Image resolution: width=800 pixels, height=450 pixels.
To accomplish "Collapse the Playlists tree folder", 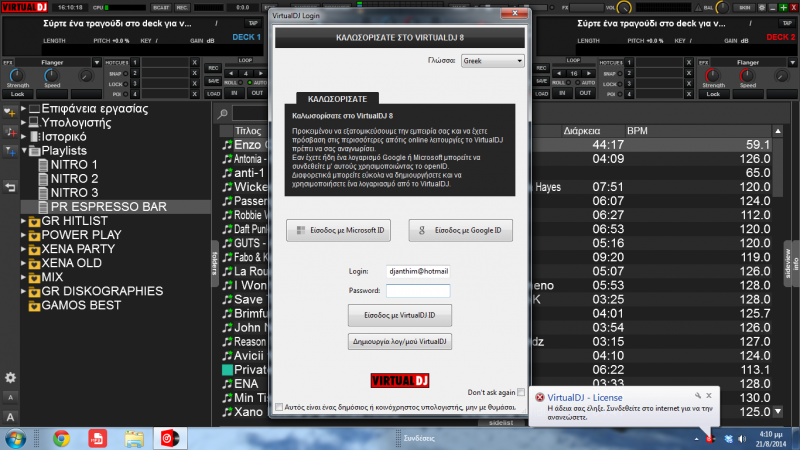I will point(24,150).
